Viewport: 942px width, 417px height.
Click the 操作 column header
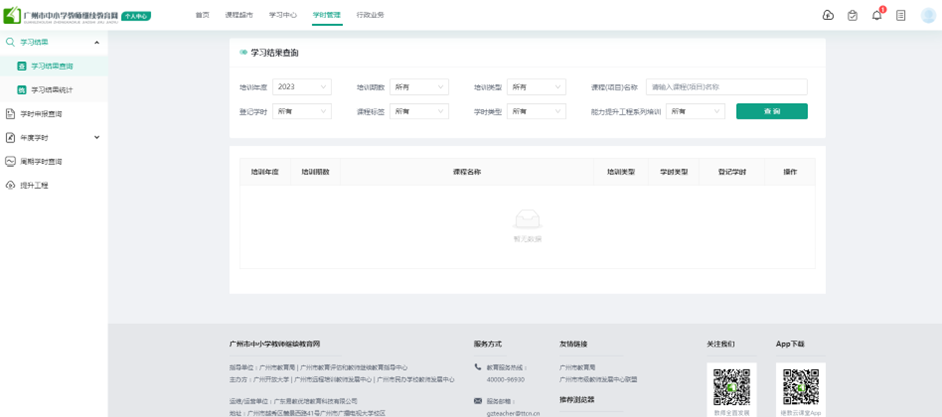(790, 172)
